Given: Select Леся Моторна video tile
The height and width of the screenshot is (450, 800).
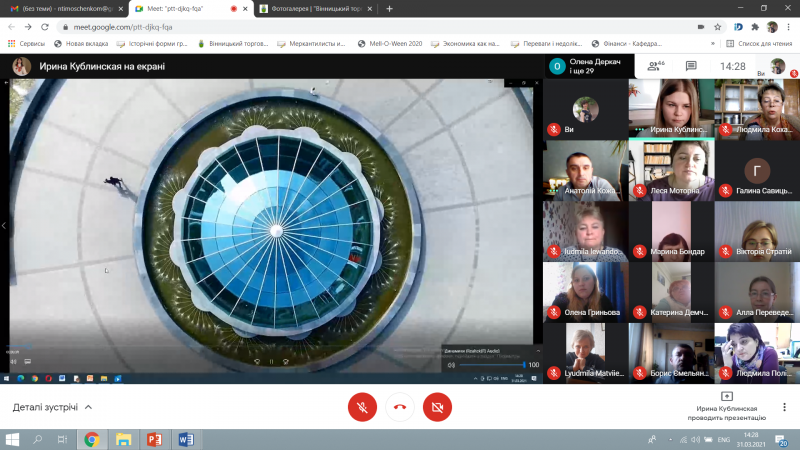Looking at the screenshot, I should (671, 170).
